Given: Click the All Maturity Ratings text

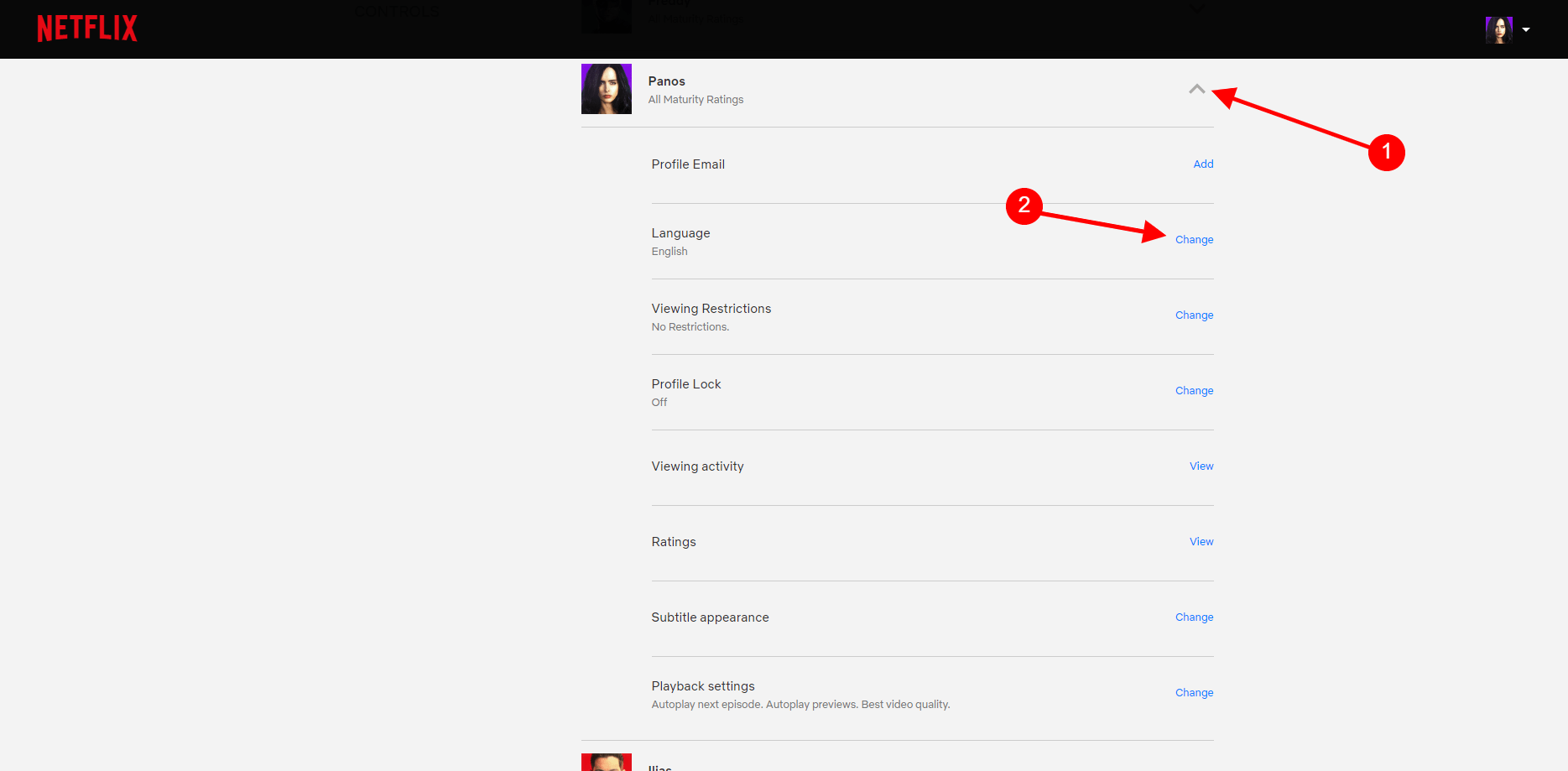Looking at the screenshot, I should point(695,100).
